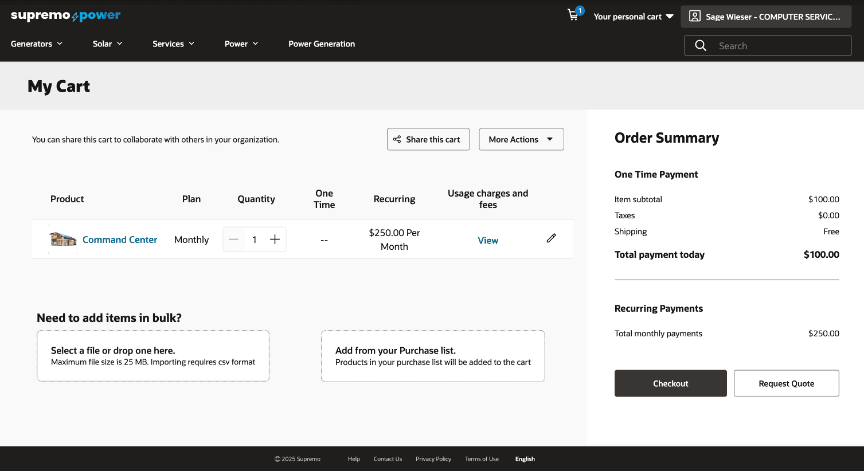Click the Need to add items in bulk? heading

pyautogui.click(x=109, y=318)
